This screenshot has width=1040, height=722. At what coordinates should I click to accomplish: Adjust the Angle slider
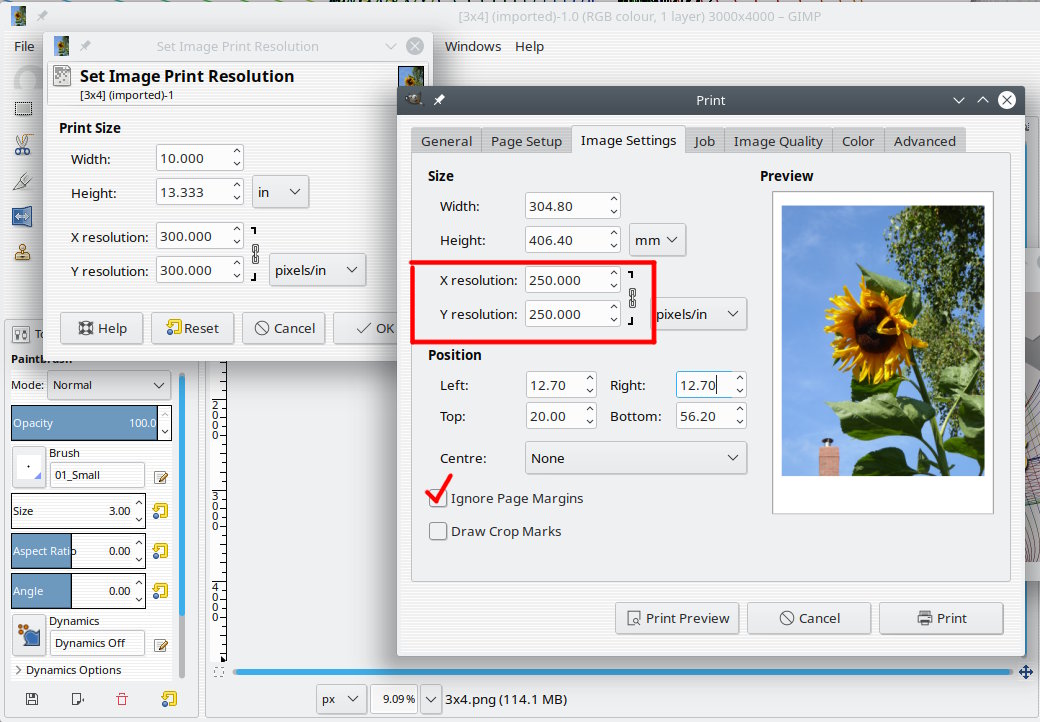point(72,591)
